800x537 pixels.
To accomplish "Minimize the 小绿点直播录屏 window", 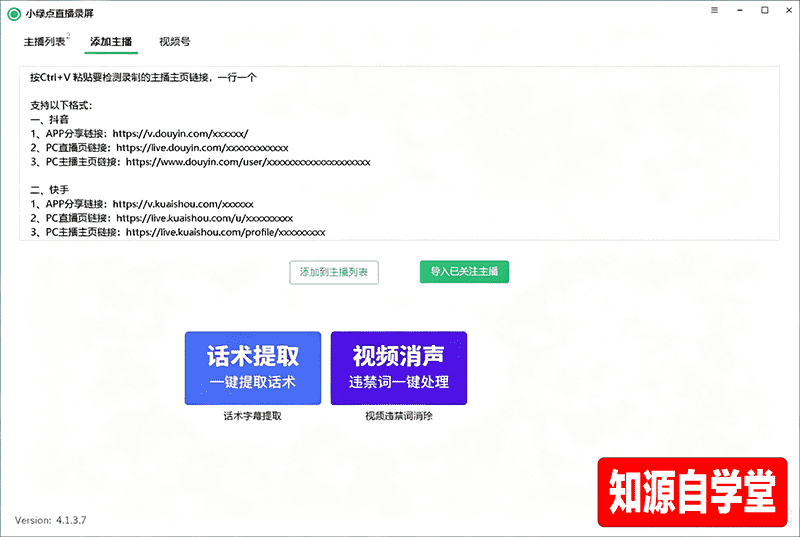I will [x=740, y=10].
